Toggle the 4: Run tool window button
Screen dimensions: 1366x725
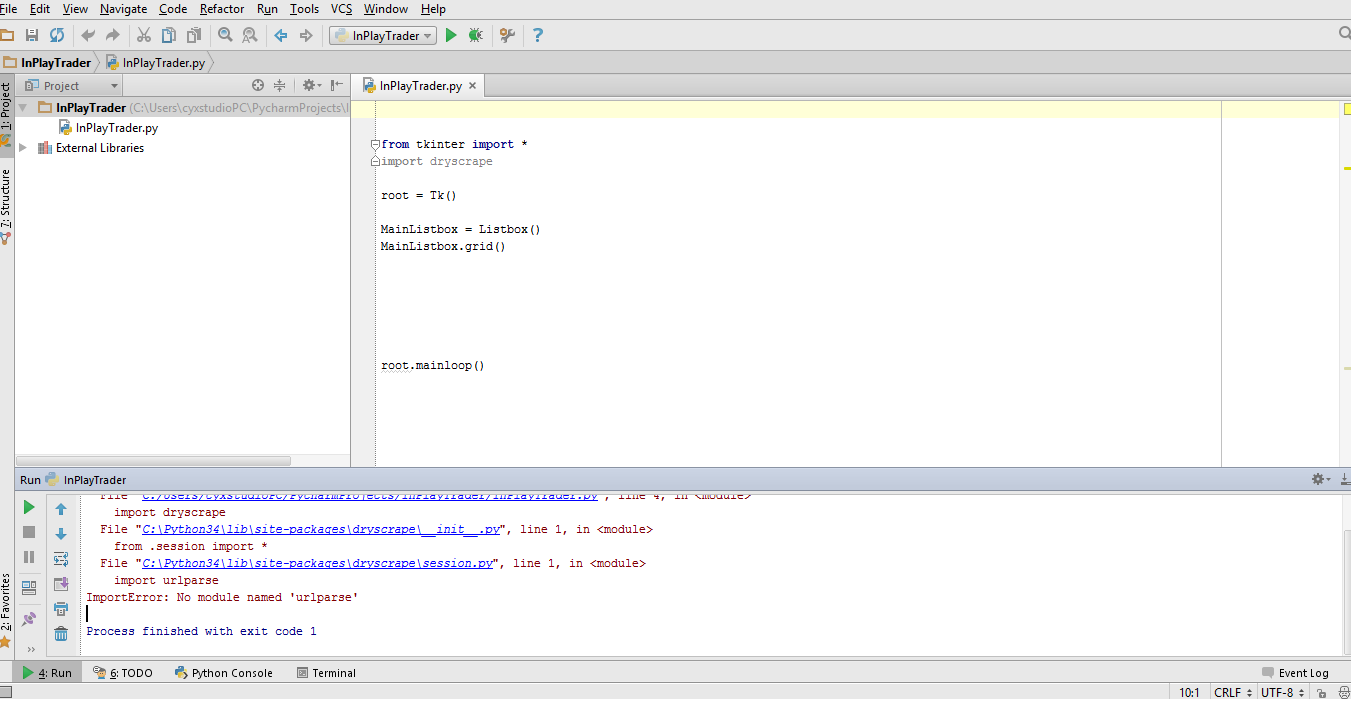tap(47, 673)
